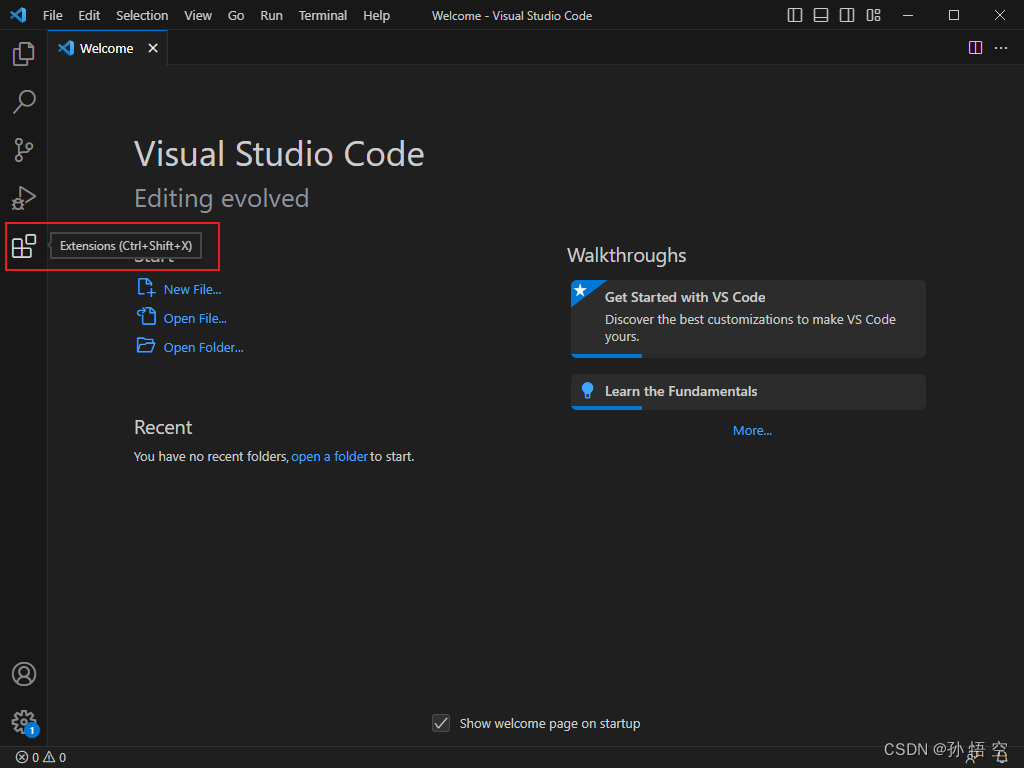
Task: Click the New File link
Action: [x=192, y=289]
